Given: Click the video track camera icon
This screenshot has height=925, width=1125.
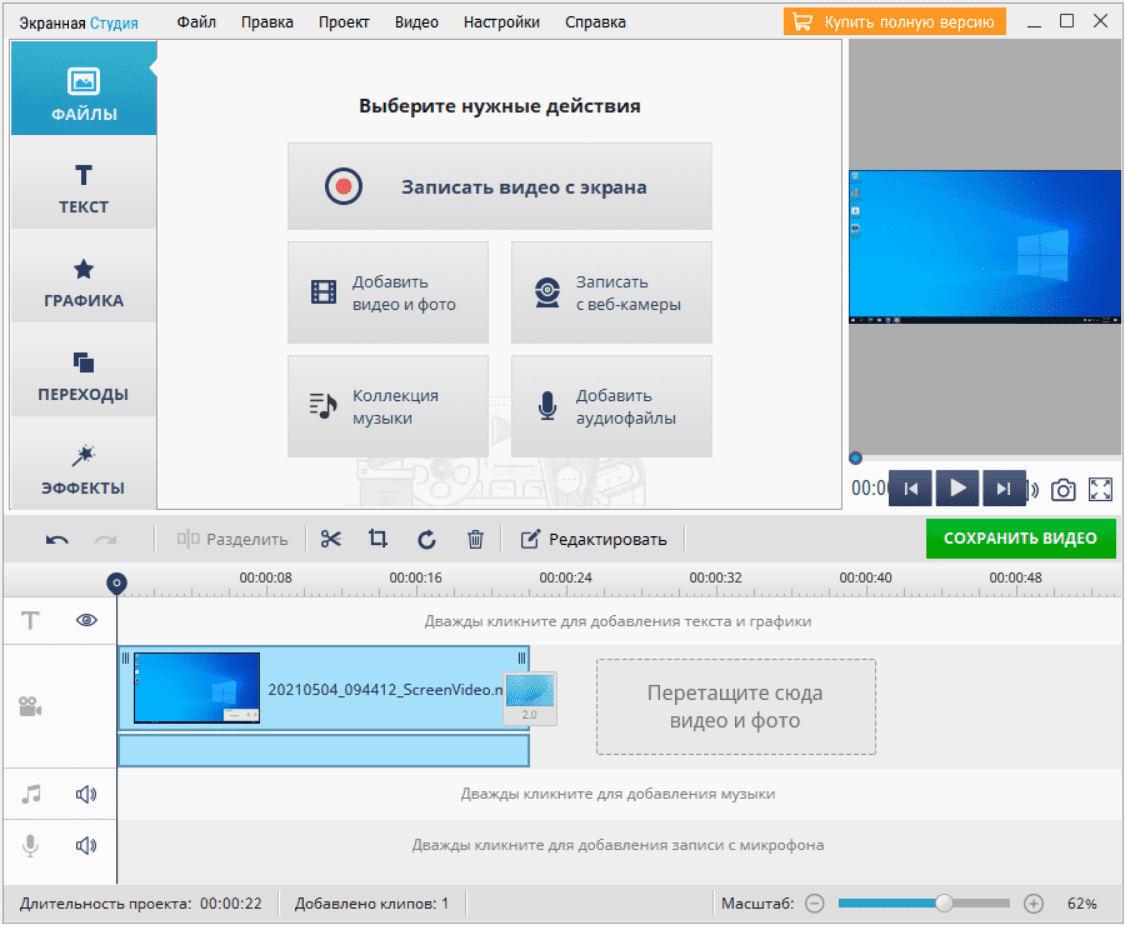Looking at the screenshot, I should pos(30,706).
